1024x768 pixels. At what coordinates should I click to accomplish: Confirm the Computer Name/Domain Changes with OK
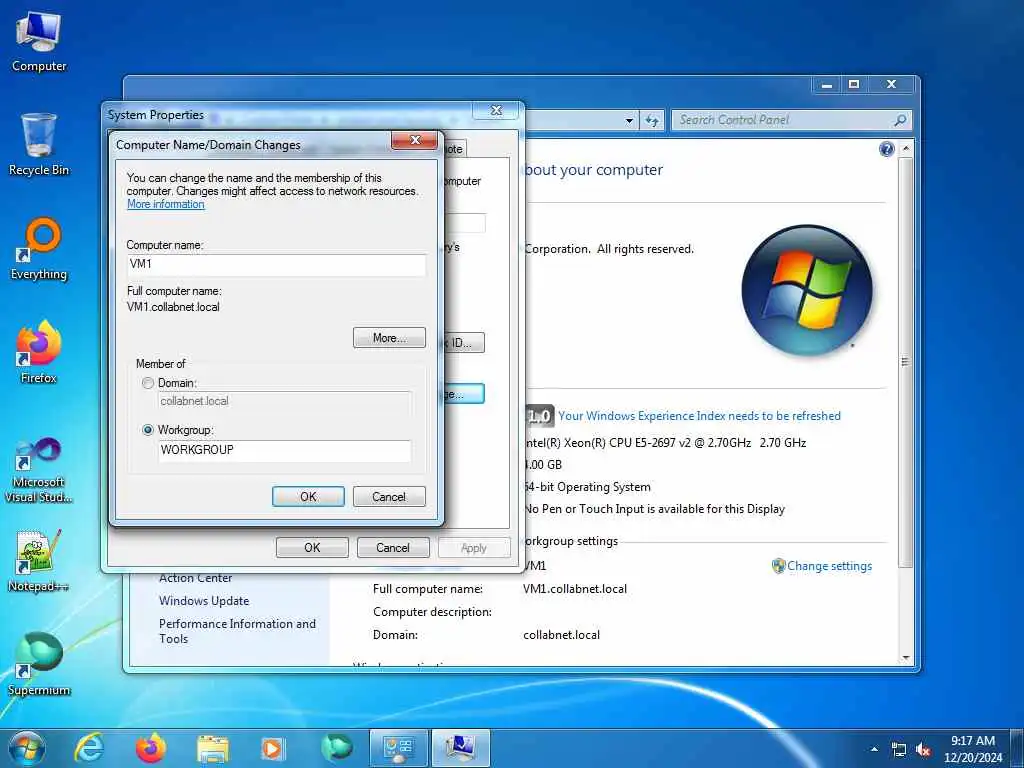pyautogui.click(x=308, y=497)
